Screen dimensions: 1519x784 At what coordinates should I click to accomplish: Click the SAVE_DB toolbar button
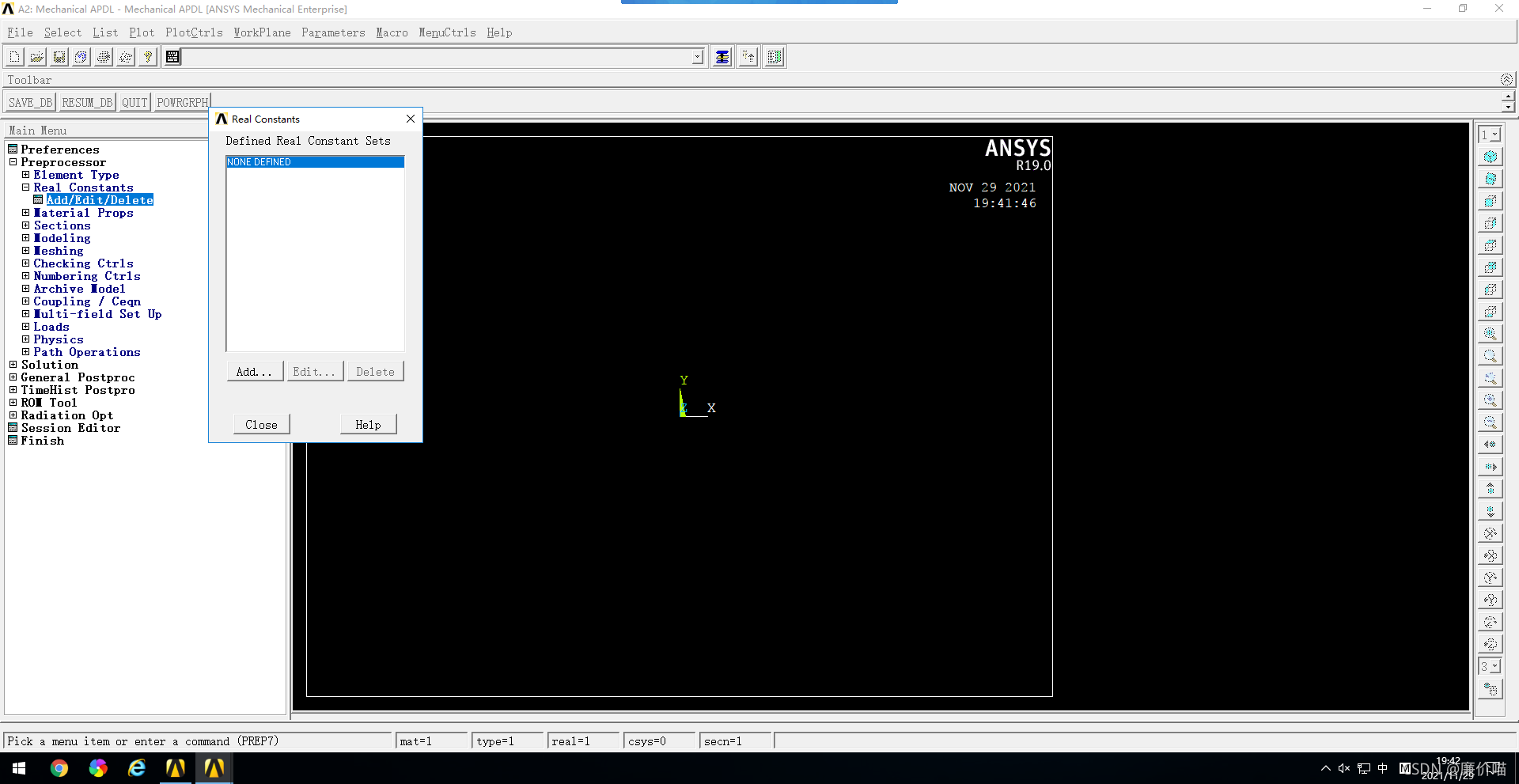tap(30, 103)
